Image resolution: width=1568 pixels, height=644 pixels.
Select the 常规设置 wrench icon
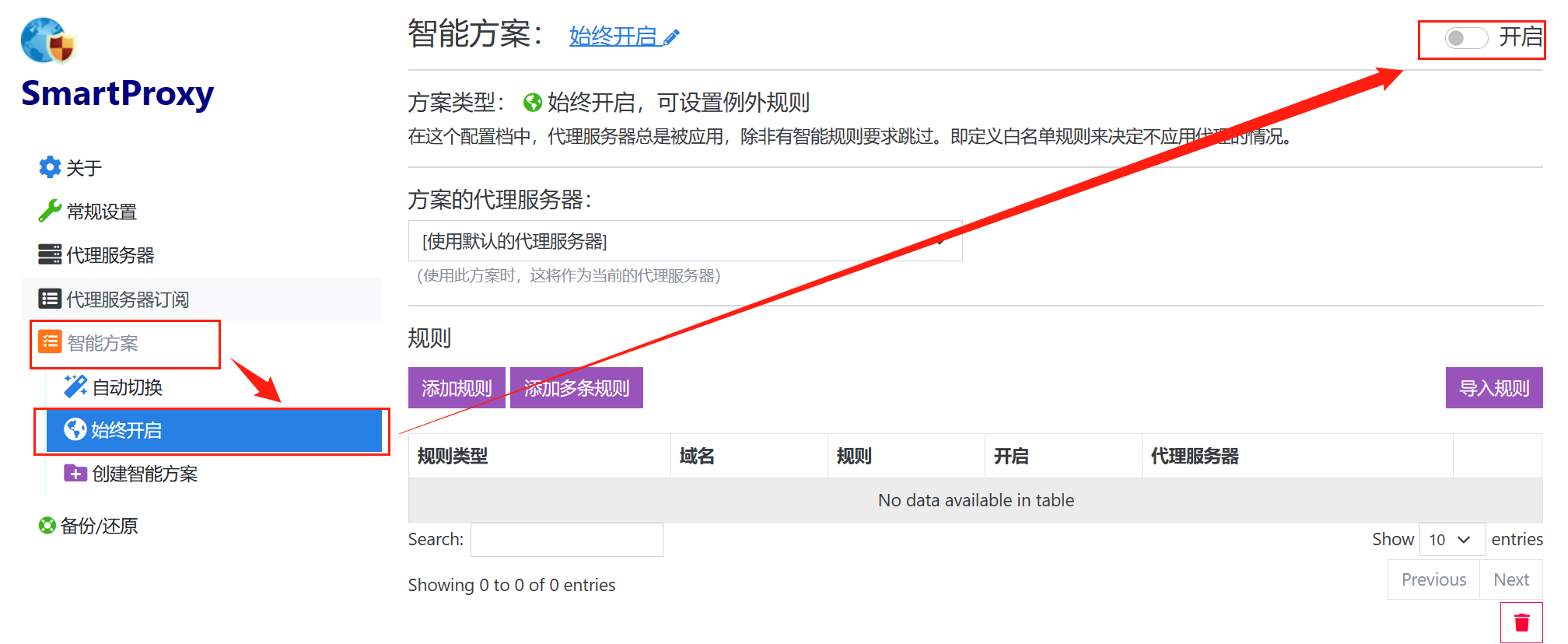50,211
